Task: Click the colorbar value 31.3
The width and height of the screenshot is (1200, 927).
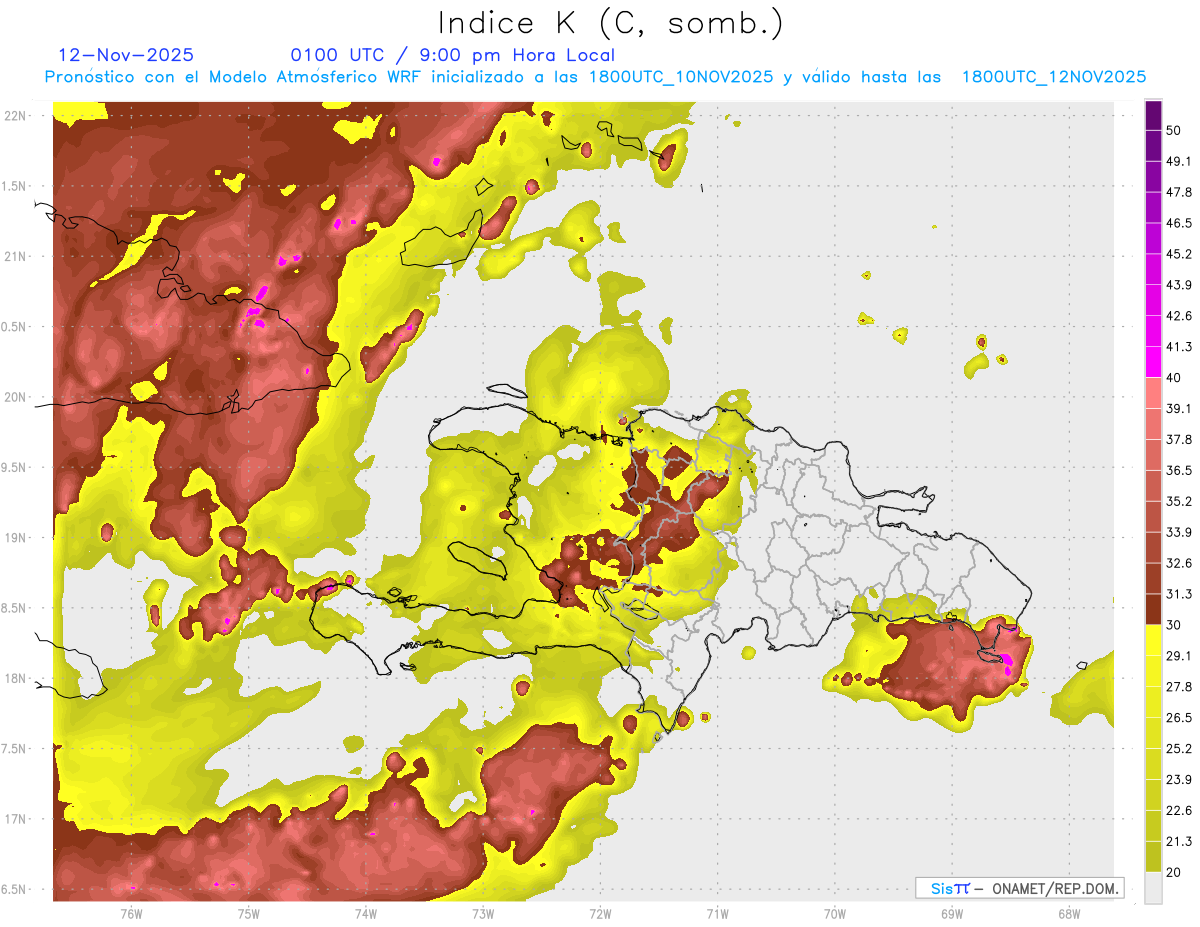Action: pyautogui.click(x=1179, y=594)
